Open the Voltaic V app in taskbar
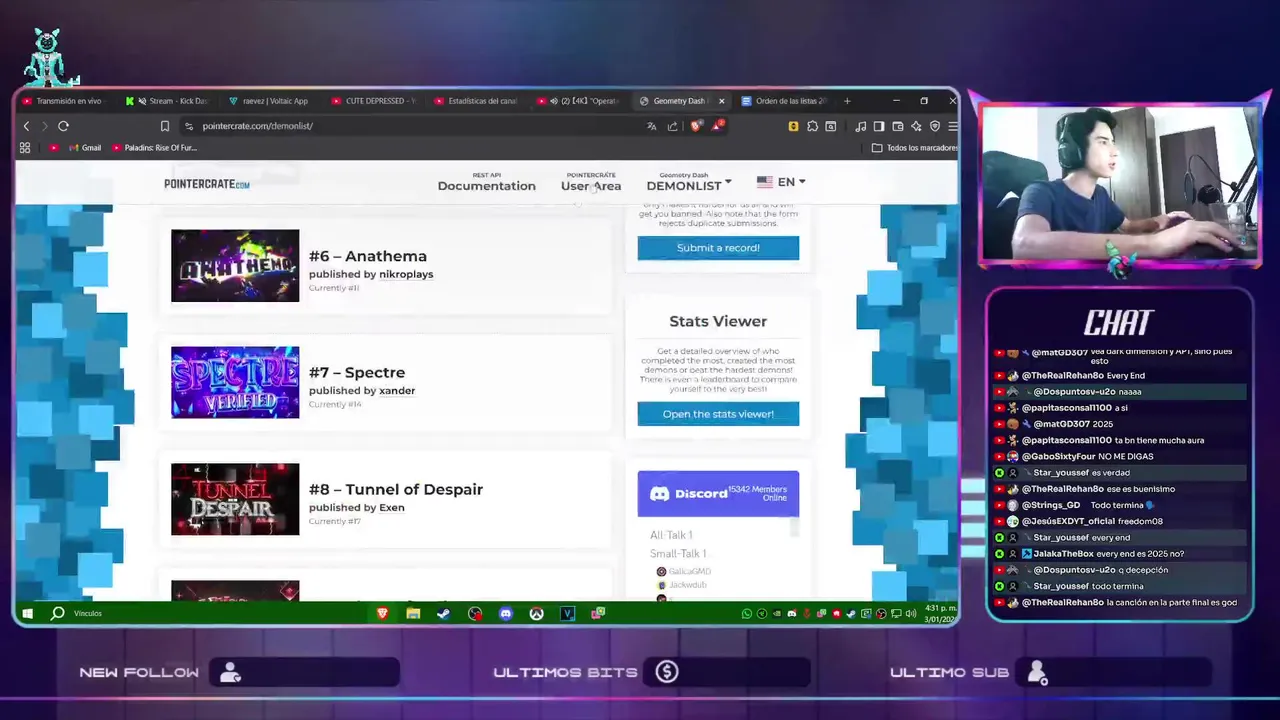The height and width of the screenshot is (720, 1280). coord(568,613)
